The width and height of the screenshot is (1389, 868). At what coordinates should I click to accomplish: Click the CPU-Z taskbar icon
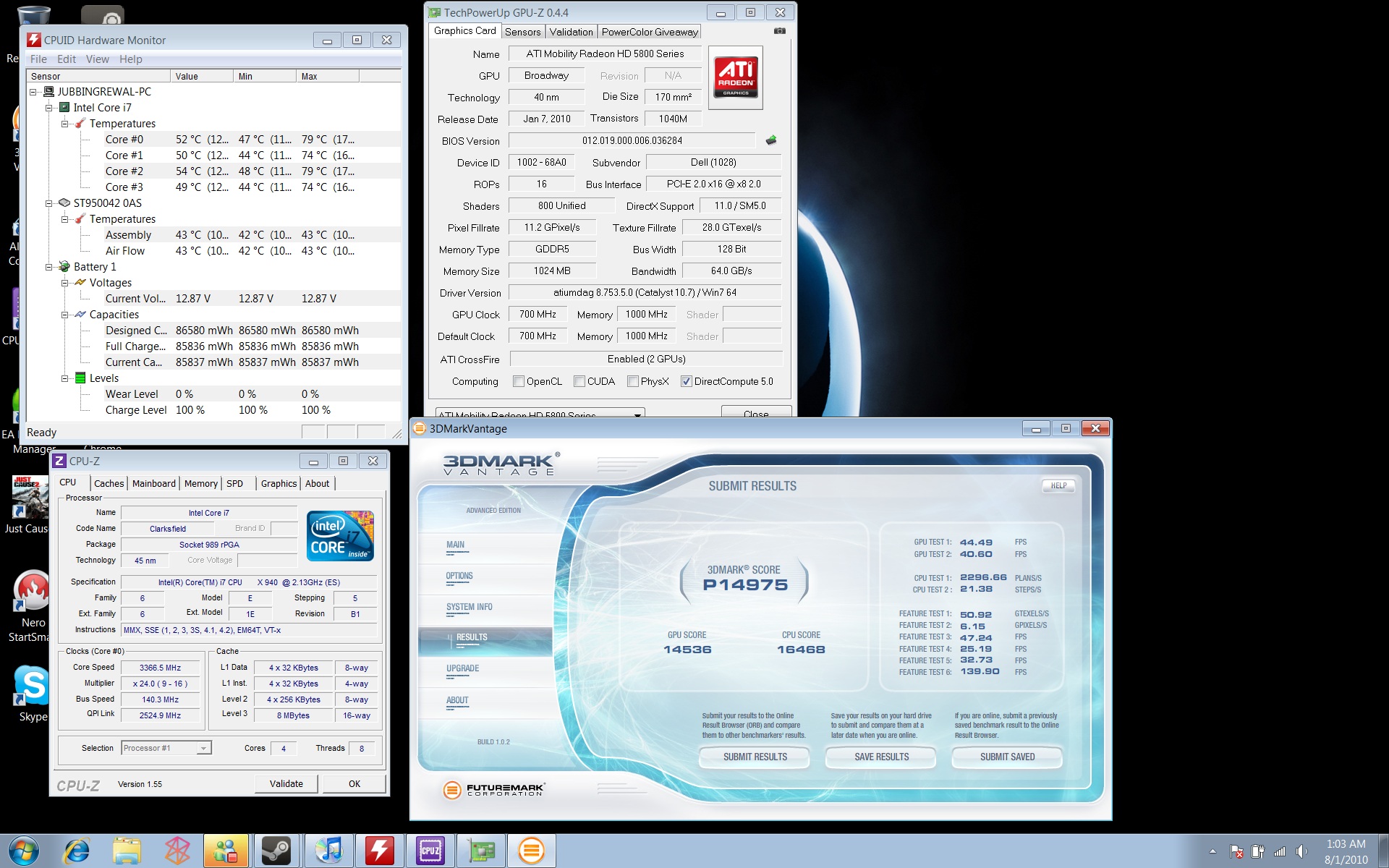pyautogui.click(x=430, y=851)
